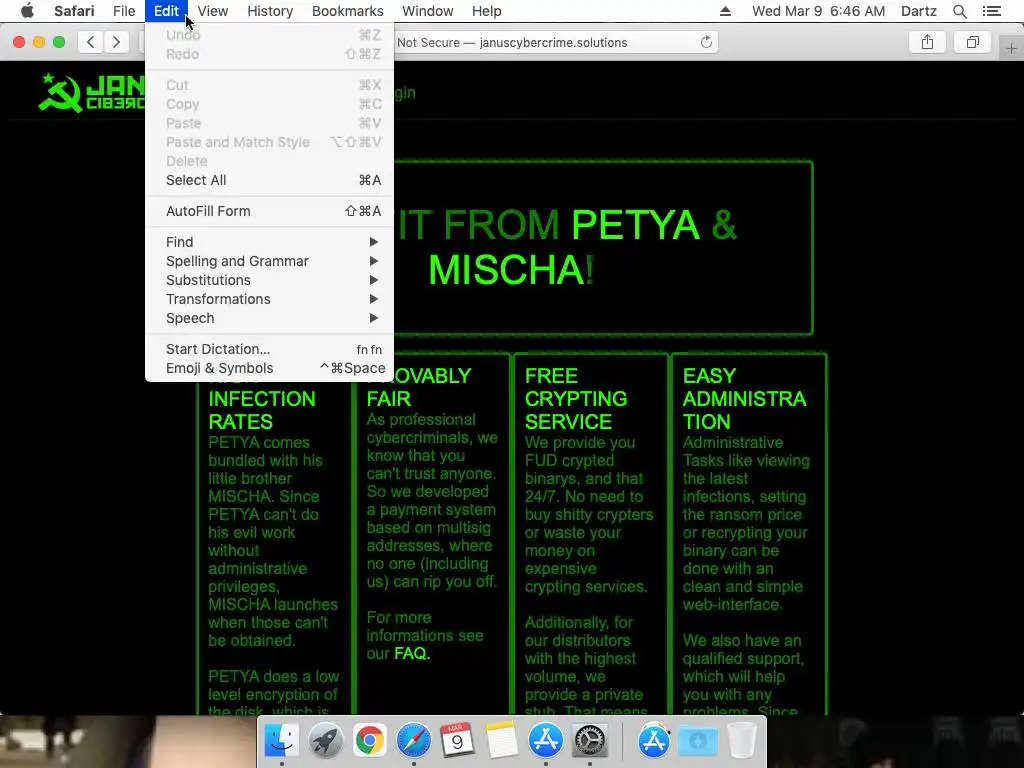Open the Help menu
This screenshot has height=768, width=1024.
[487, 11]
